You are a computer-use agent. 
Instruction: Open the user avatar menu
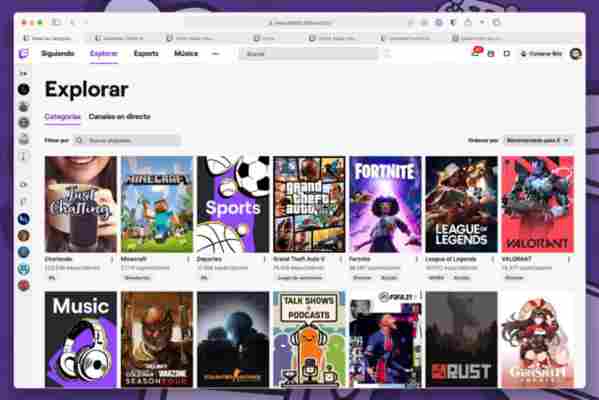(x=576, y=53)
